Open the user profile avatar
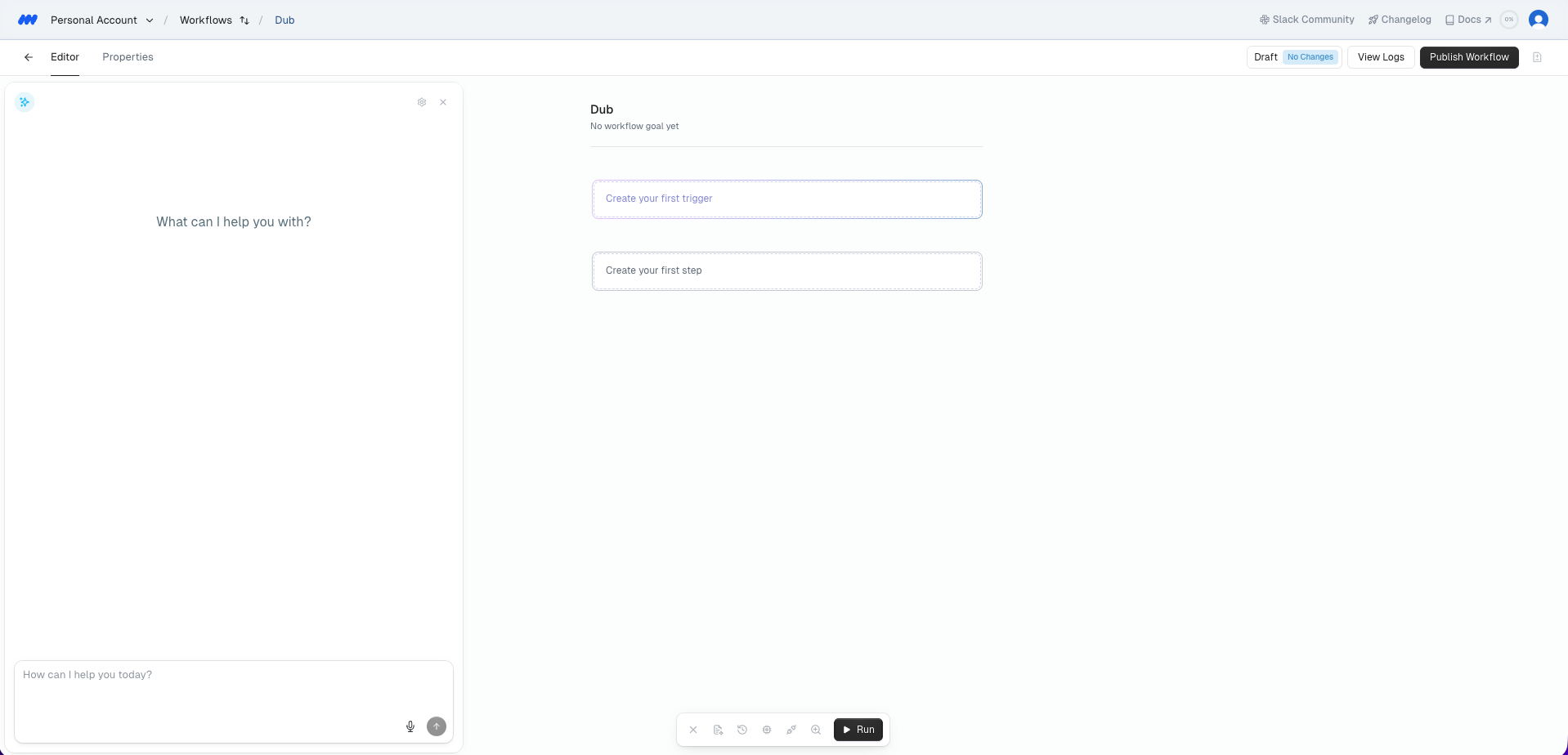Viewport: 1568px width, 755px height. pos(1539,20)
